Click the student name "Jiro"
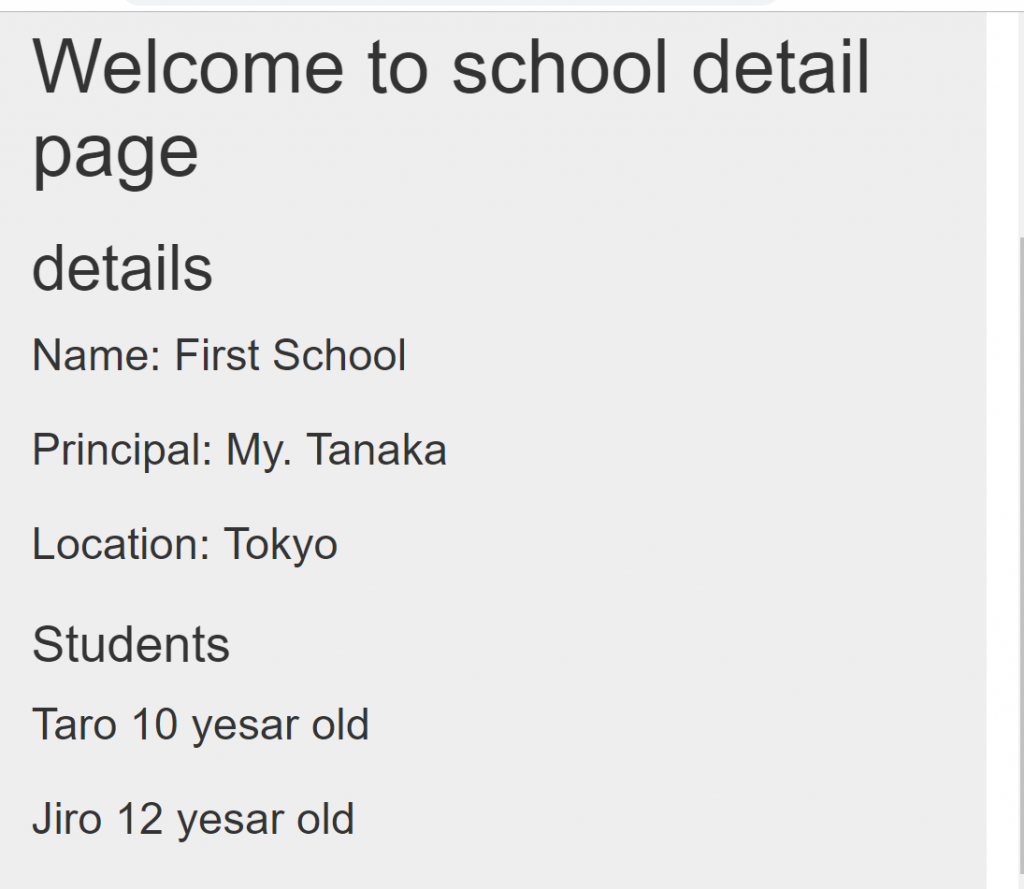1024x889 pixels. (67, 819)
